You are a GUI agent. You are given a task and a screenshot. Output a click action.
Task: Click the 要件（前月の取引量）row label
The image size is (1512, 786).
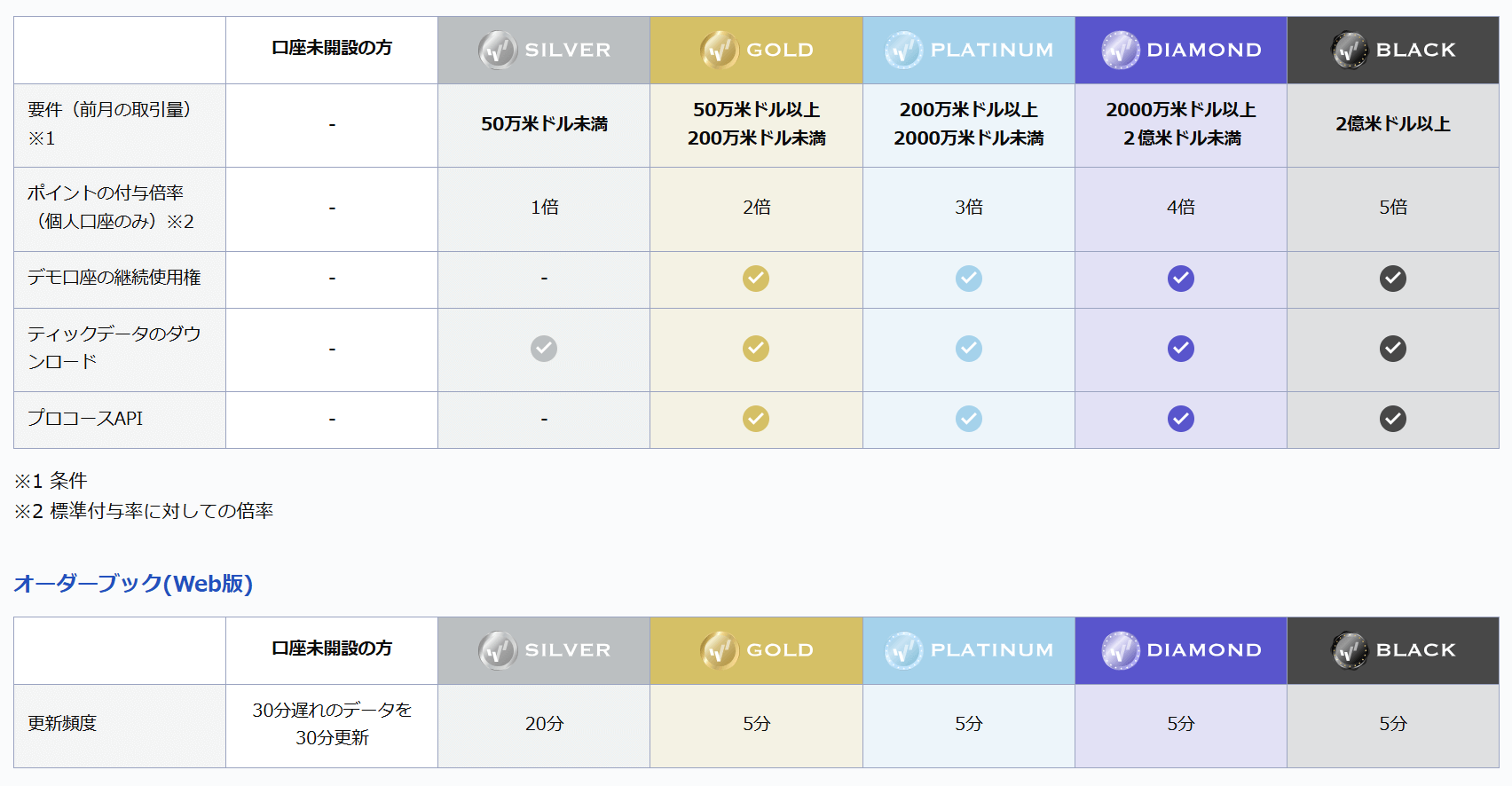[x=109, y=123]
